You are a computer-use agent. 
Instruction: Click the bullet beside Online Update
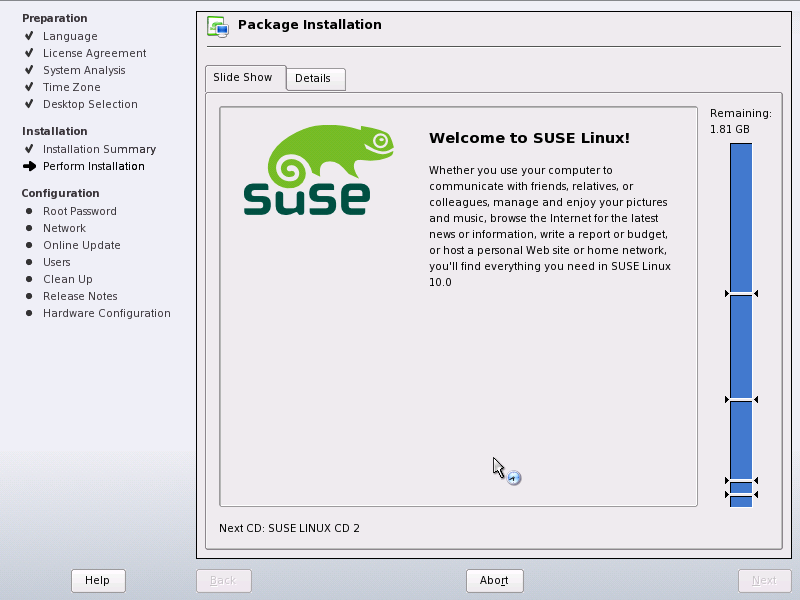[x=29, y=245]
